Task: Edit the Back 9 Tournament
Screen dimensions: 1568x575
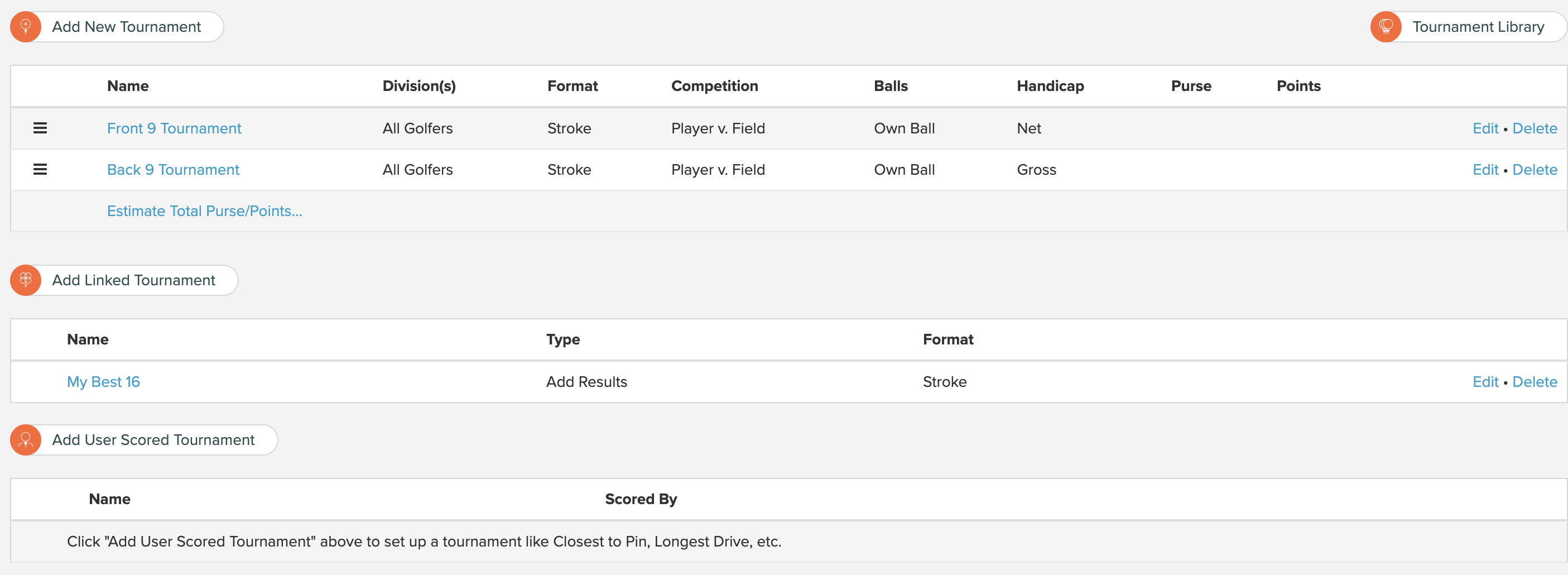Action: coord(1485,170)
